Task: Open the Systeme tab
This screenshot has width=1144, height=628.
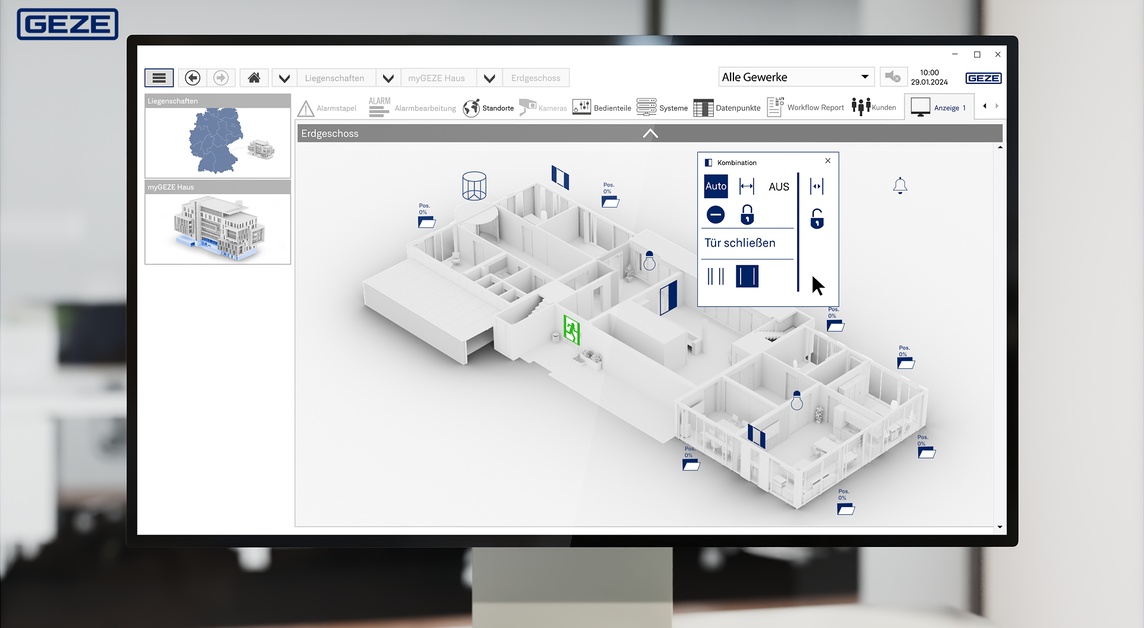Action: 662,108
